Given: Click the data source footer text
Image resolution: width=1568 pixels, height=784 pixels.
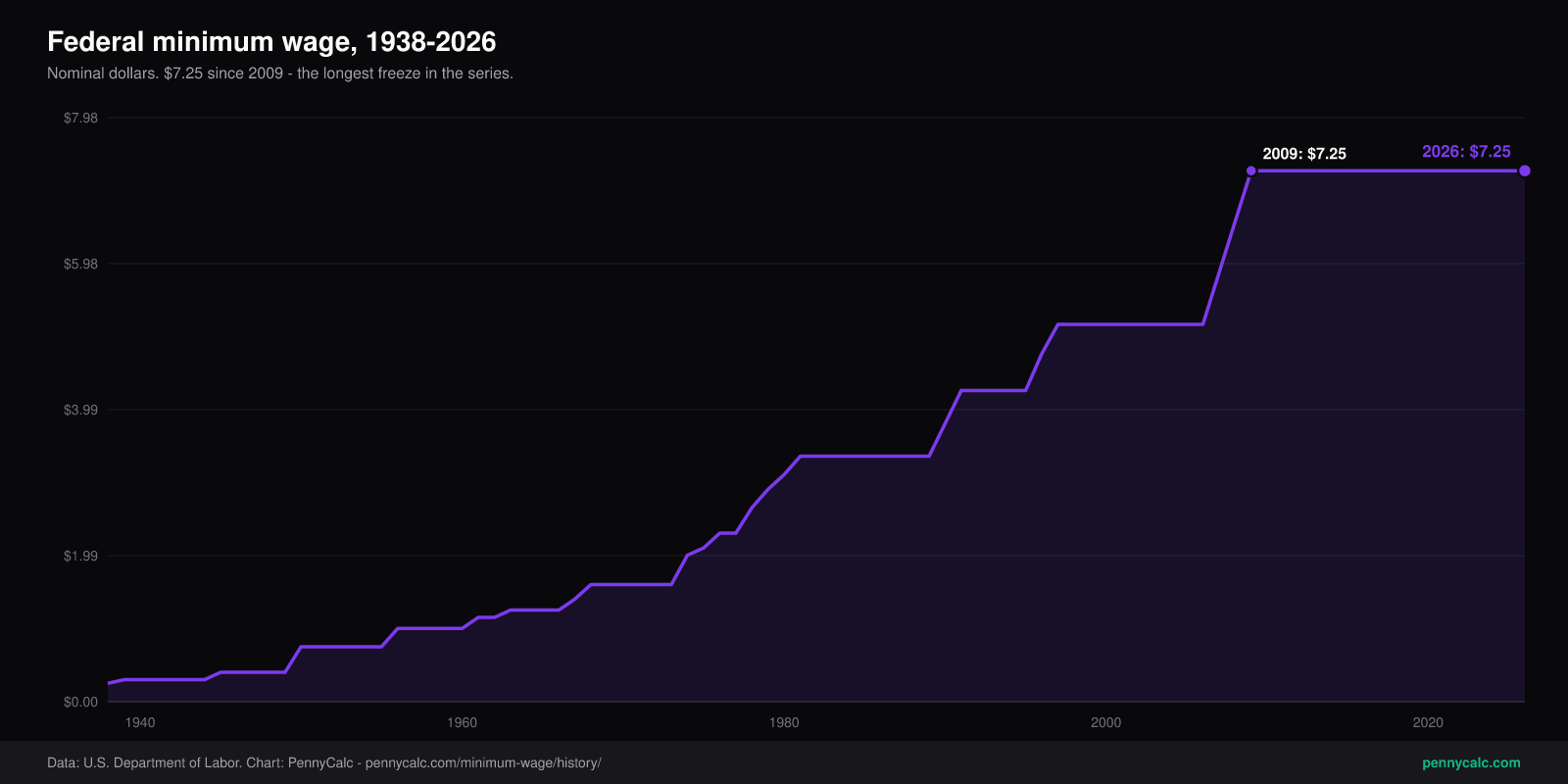Looking at the screenshot, I should 324,762.
